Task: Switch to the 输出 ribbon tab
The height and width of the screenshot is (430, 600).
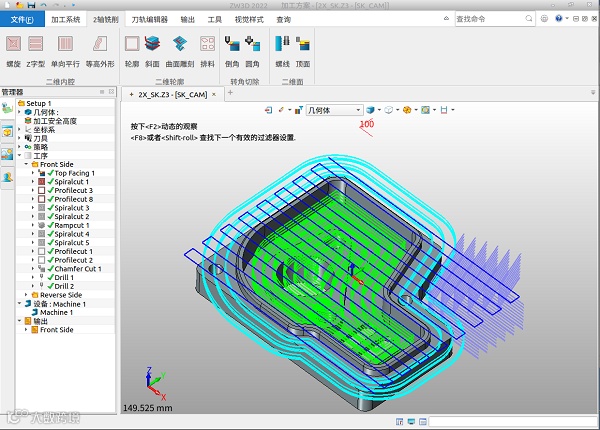Action: (x=188, y=20)
